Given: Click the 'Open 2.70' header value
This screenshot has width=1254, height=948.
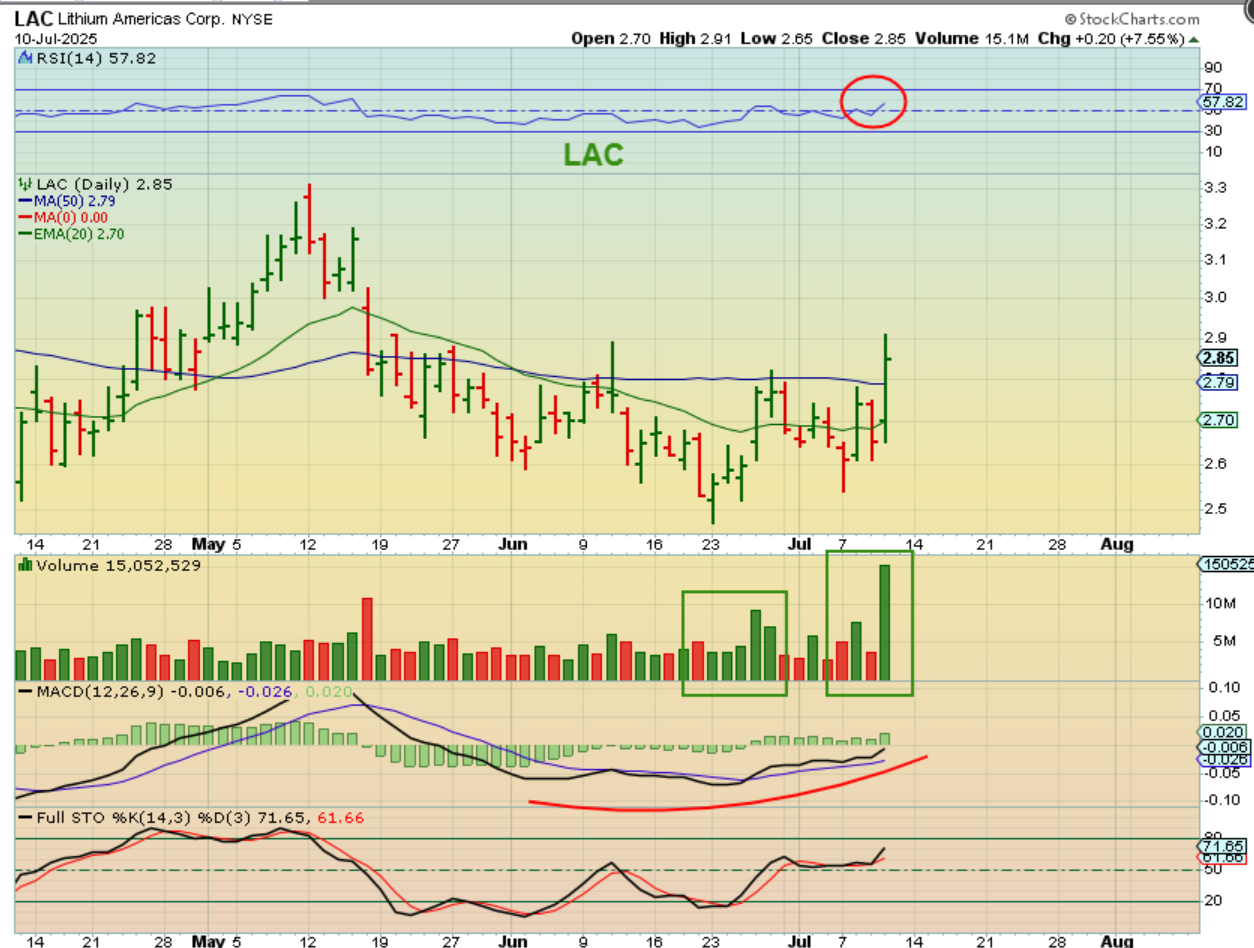Looking at the screenshot, I should pos(610,39).
